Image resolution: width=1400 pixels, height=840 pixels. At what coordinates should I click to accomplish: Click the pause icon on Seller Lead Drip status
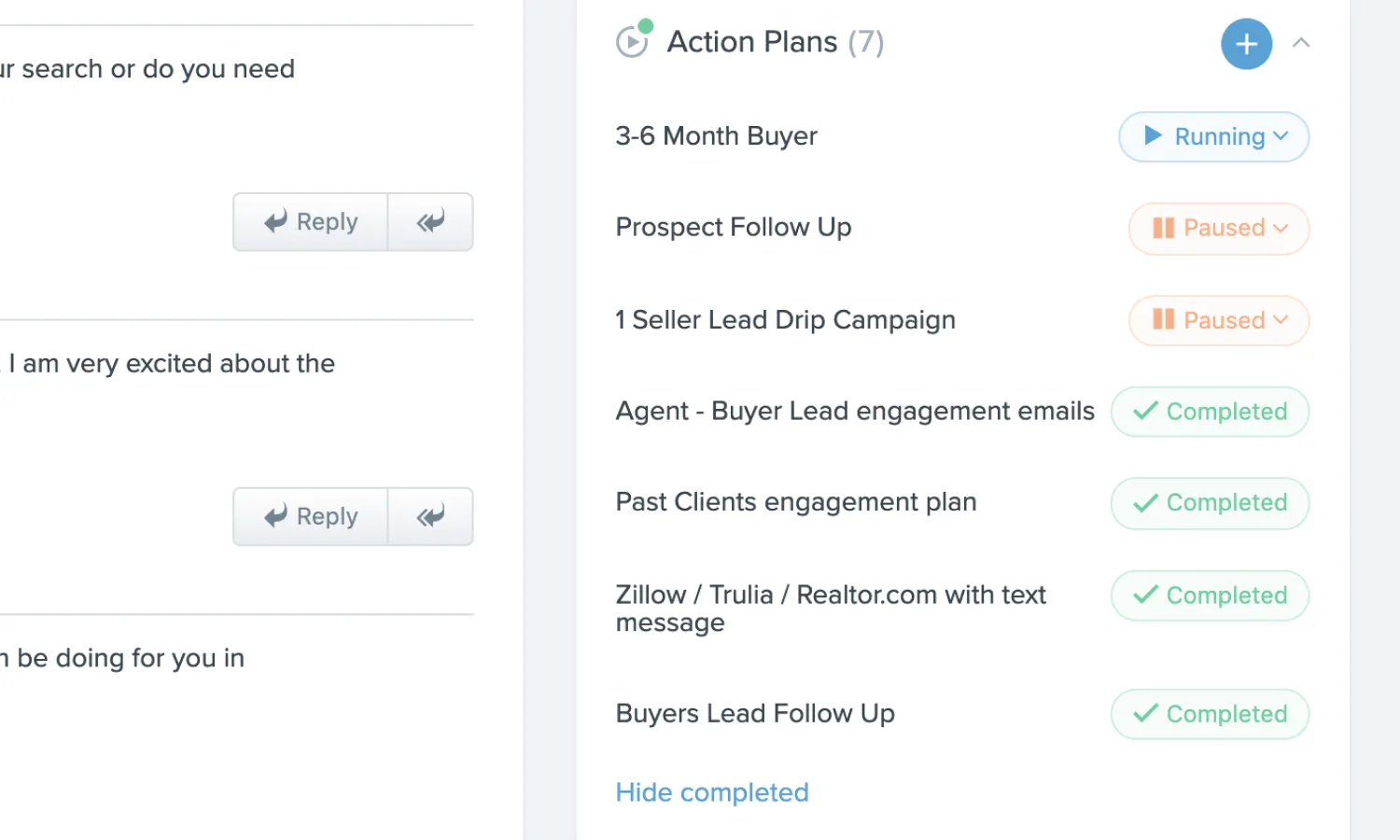(x=1162, y=320)
